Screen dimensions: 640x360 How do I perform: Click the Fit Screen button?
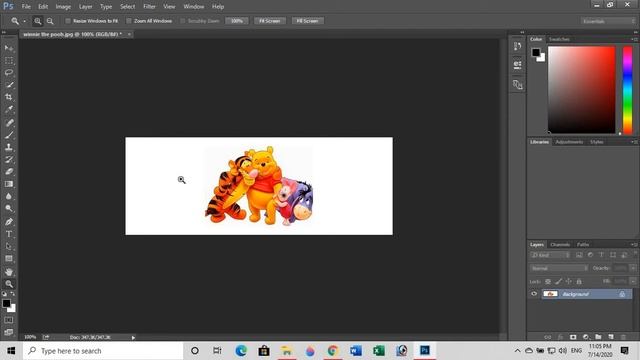[x=270, y=21]
